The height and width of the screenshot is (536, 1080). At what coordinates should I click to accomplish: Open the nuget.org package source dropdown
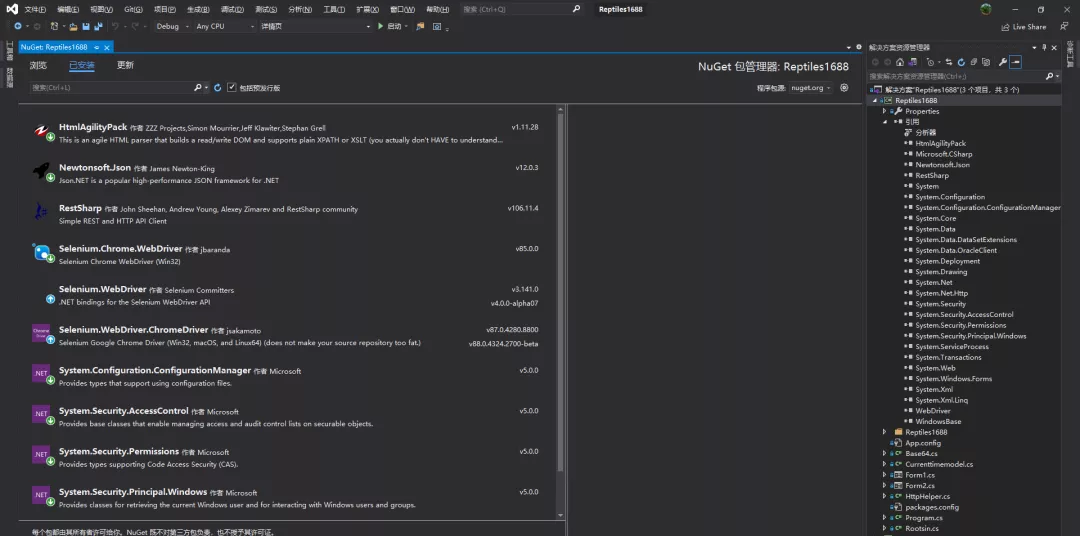point(811,88)
